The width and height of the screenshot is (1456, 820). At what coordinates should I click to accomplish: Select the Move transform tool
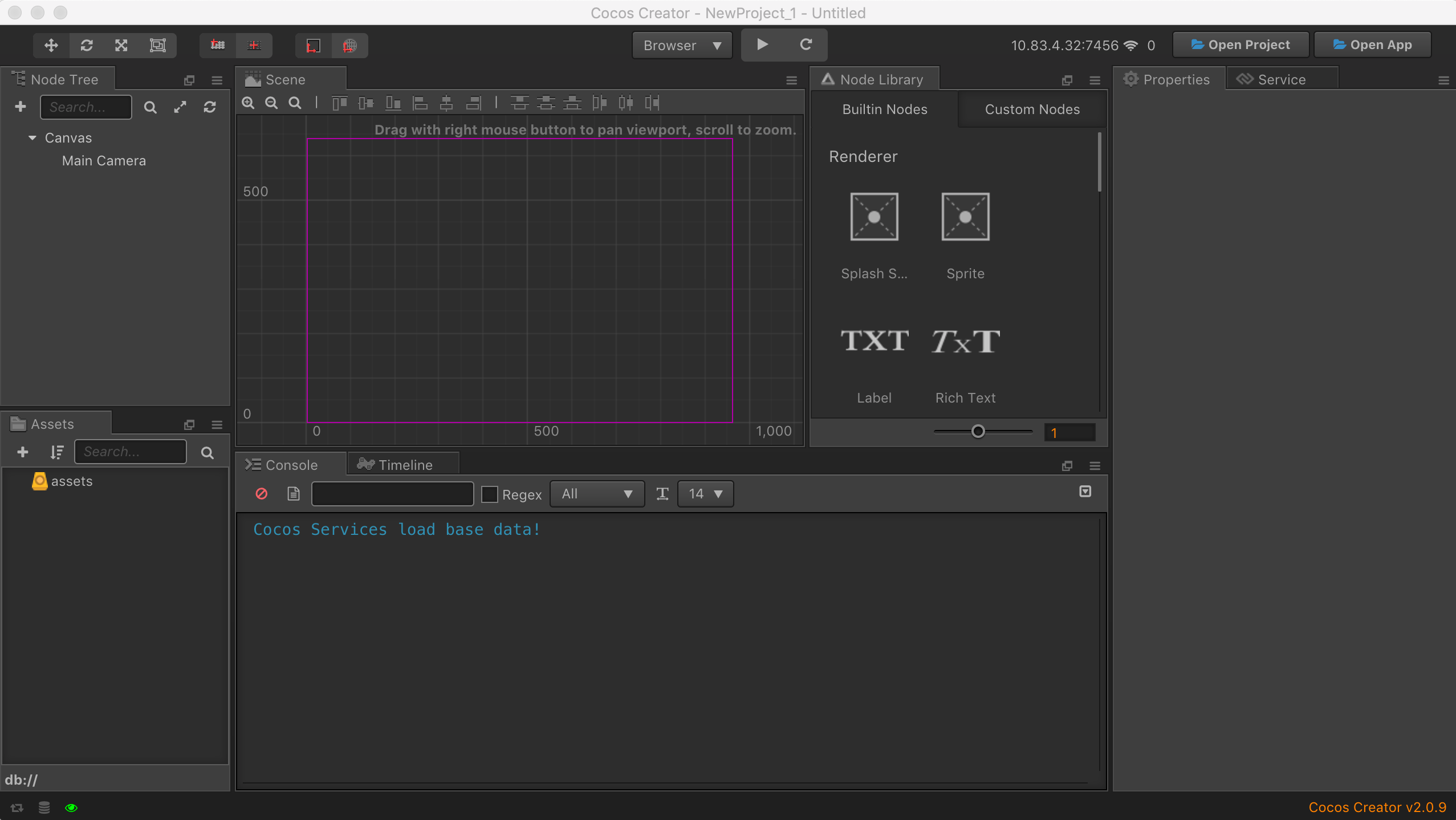click(x=51, y=46)
